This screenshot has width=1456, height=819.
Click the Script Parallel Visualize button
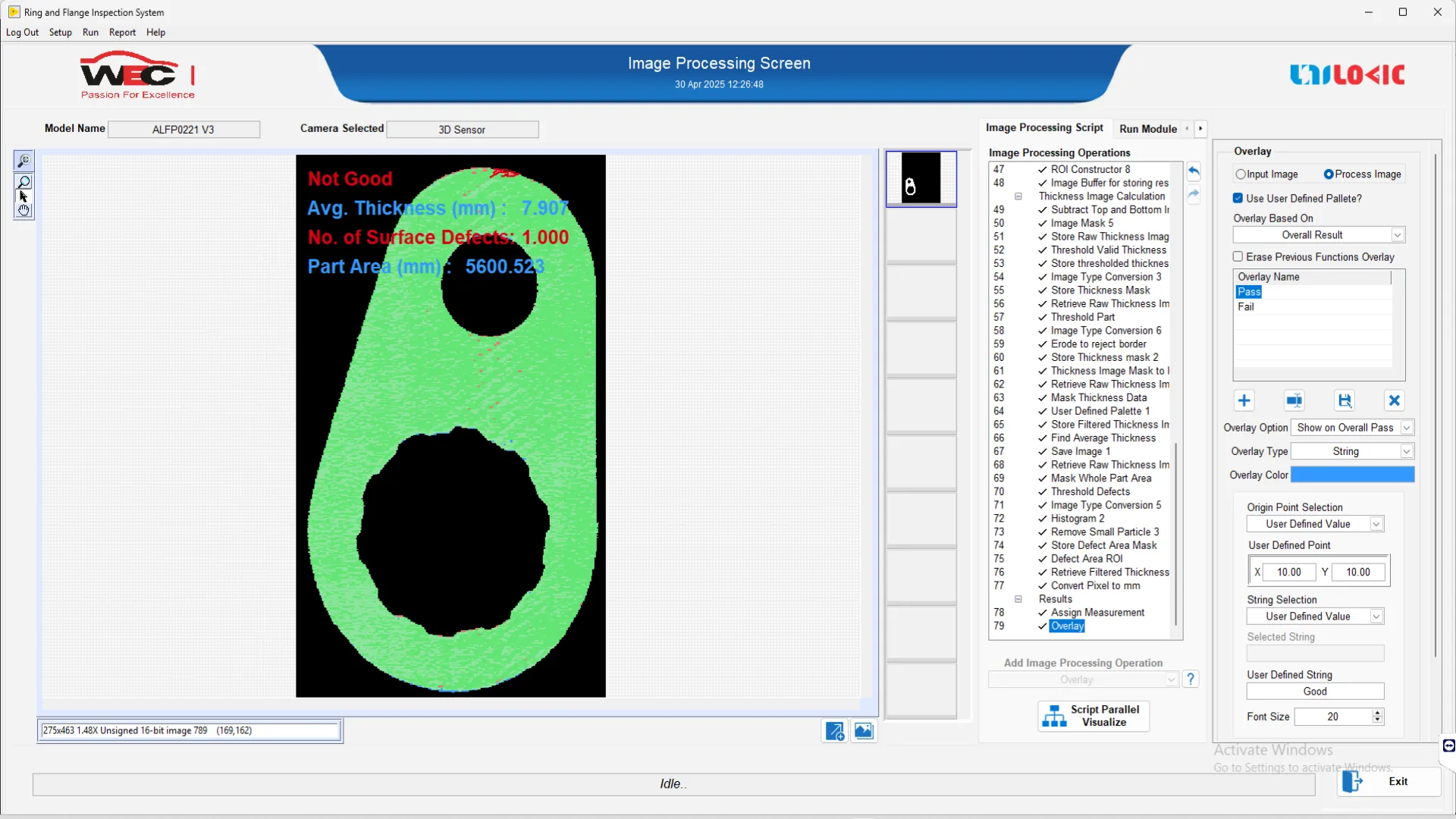(1093, 716)
